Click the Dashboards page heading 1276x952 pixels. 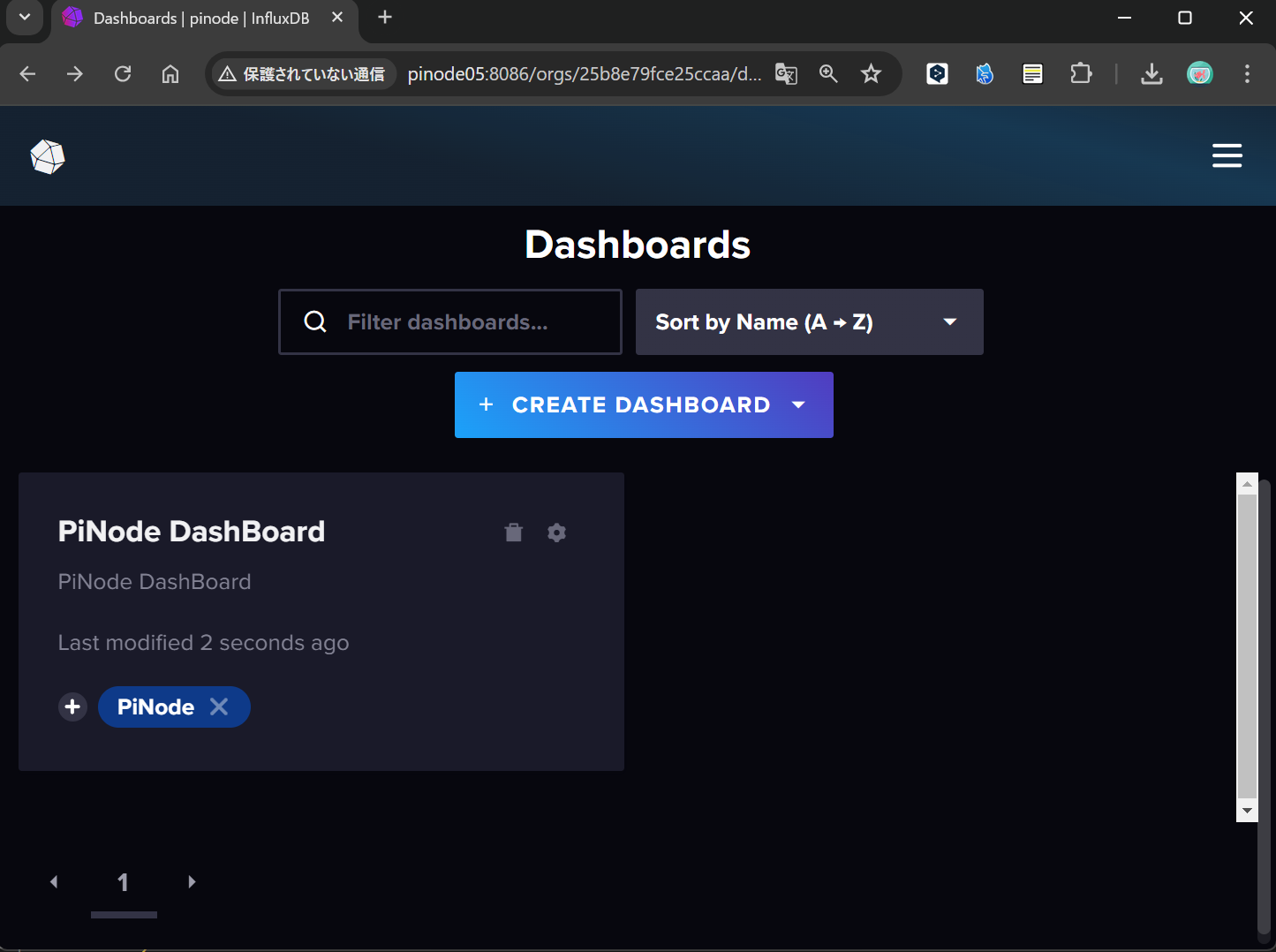[x=638, y=245]
